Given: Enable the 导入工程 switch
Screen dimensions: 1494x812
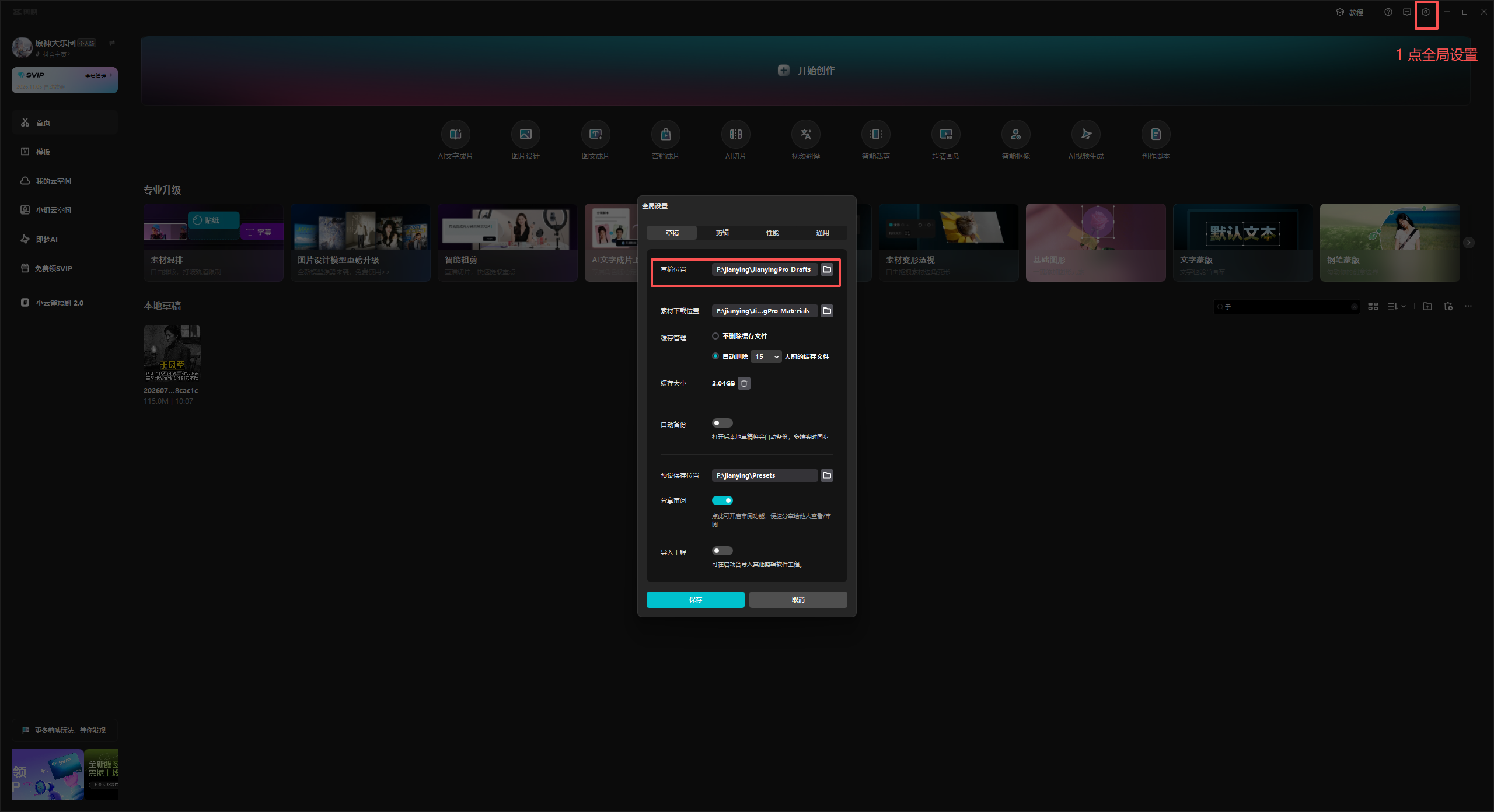Looking at the screenshot, I should (x=722, y=551).
